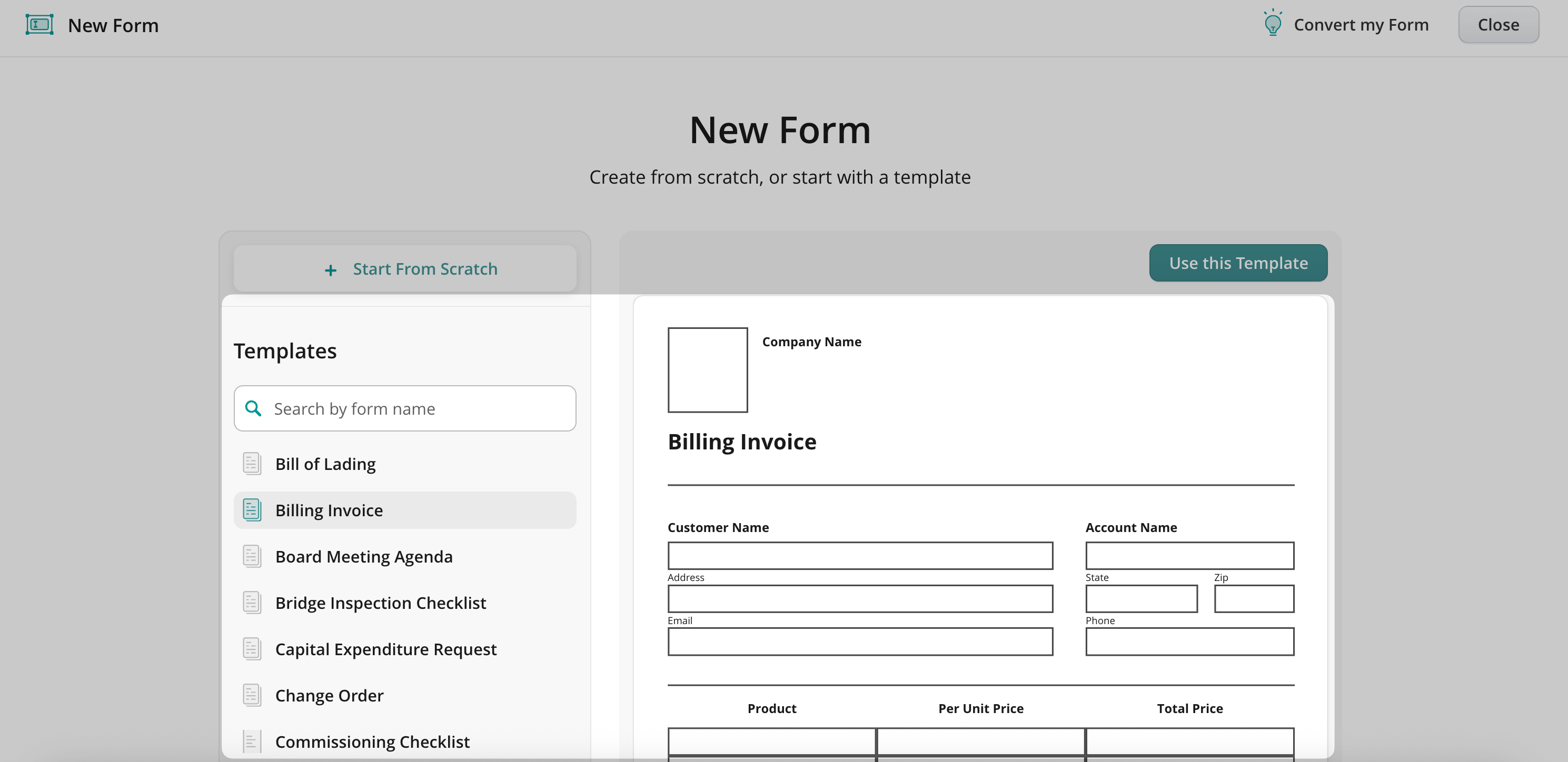Select the Commissioning Checklist template
Viewport: 1568px width, 762px height.
[x=372, y=741]
